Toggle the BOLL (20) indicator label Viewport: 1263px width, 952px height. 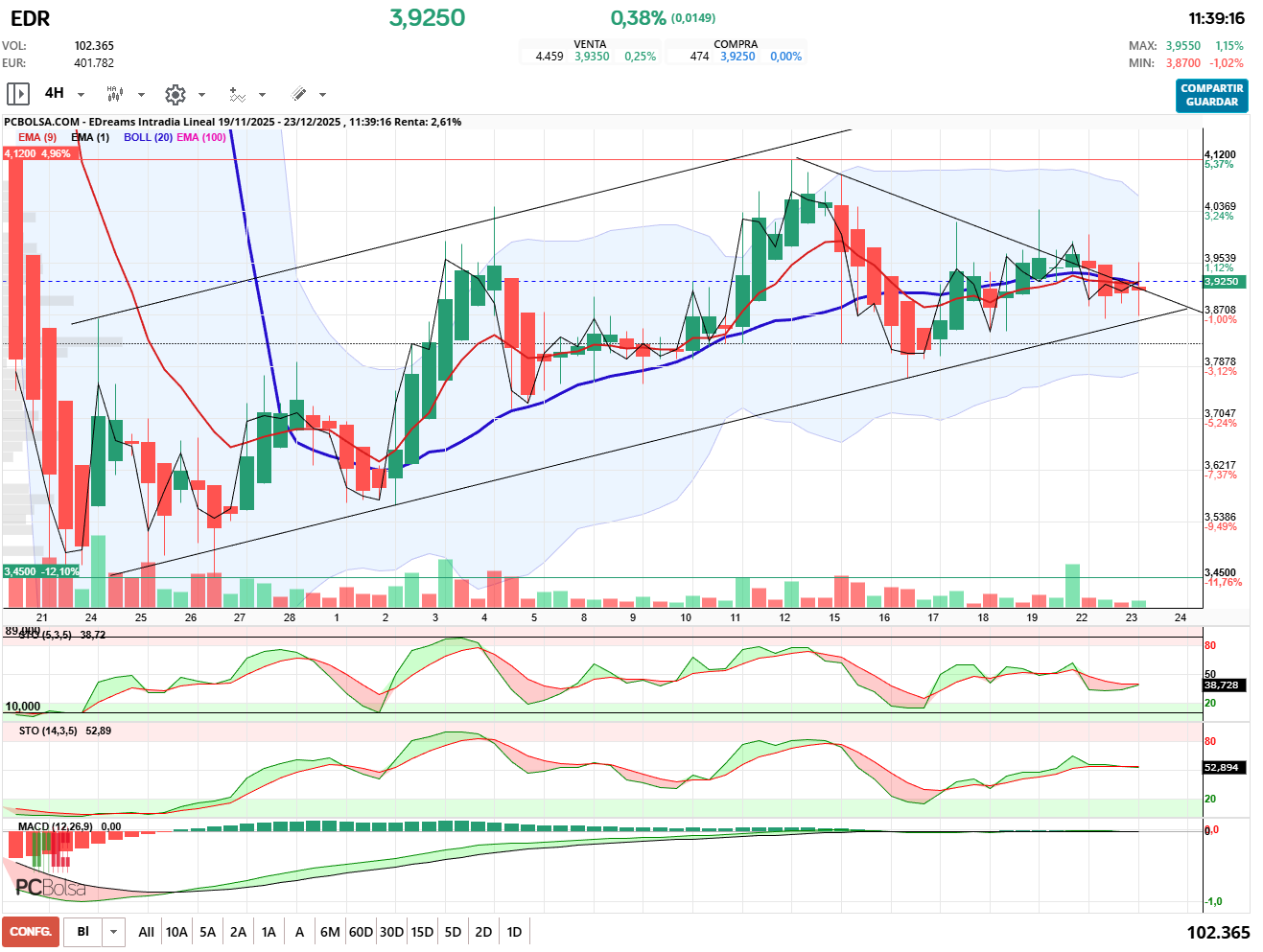click(148, 137)
